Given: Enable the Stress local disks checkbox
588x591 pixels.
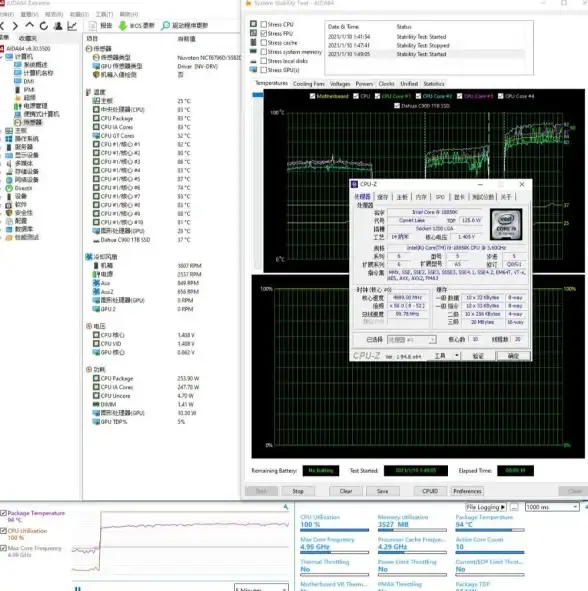Looking at the screenshot, I should pyautogui.click(x=264, y=61).
